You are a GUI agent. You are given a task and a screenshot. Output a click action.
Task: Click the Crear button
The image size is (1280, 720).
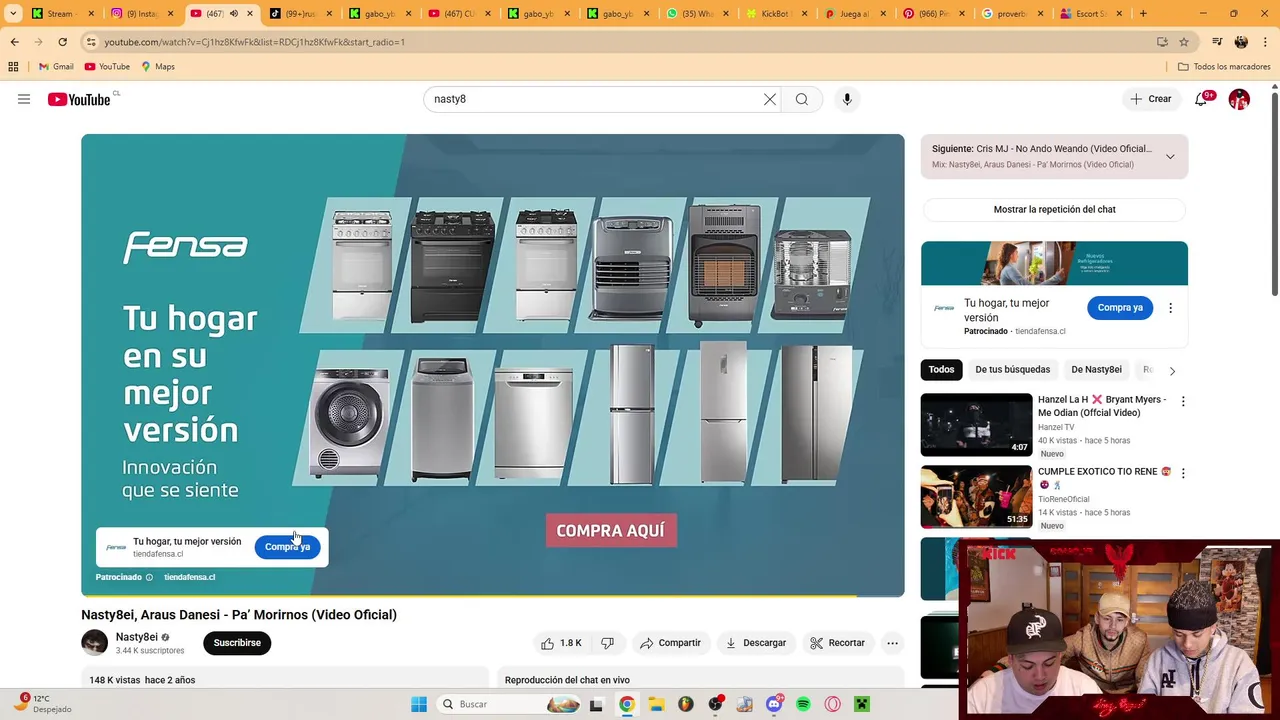(1150, 99)
